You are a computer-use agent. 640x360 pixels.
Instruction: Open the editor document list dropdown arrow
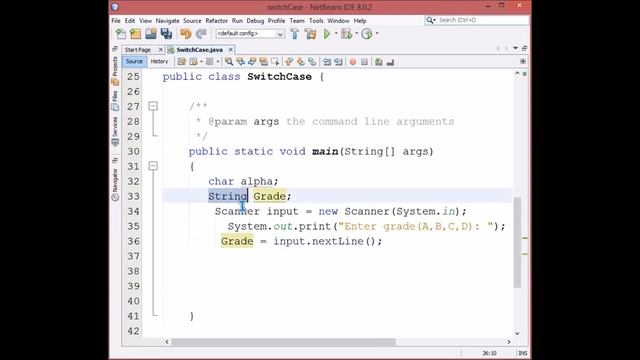pyautogui.click(x=516, y=49)
